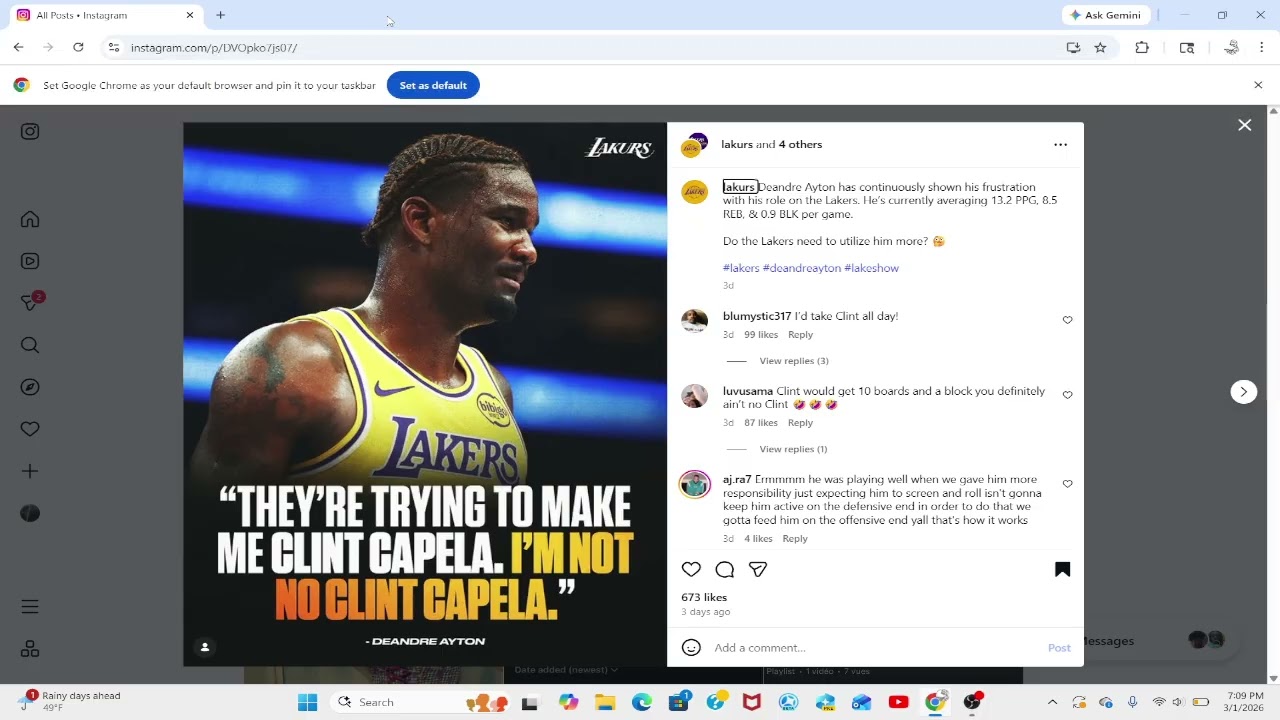Select the All Posts • Instagram tab
This screenshot has height=720, width=1280.
(105, 15)
